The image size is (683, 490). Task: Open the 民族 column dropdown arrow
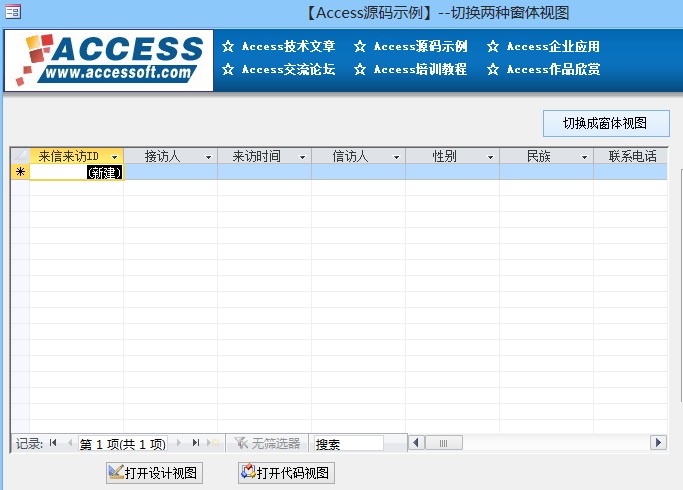coord(585,157)
